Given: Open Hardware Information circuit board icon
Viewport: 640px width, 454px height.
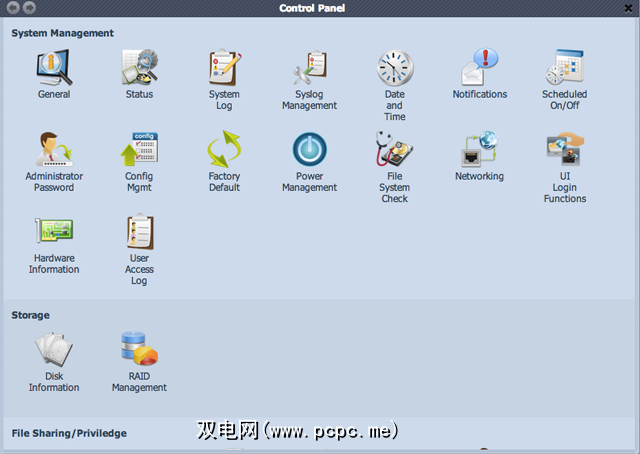Looking at the screenshot, I should 54,231.
